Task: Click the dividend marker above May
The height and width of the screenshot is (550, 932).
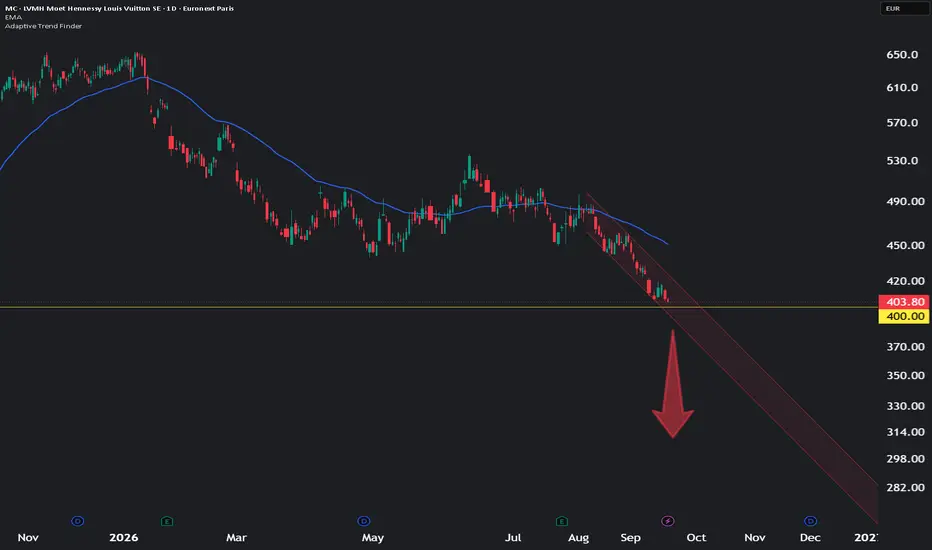Action: point(364,521)
